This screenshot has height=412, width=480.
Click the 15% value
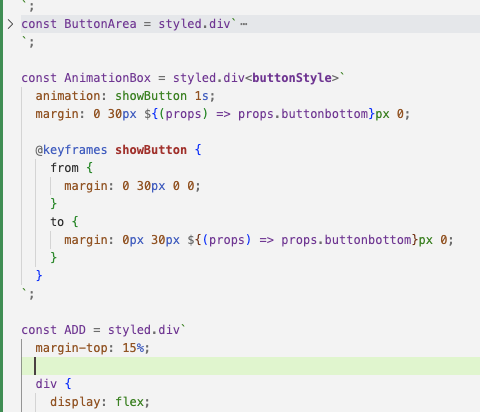[x=133, y=348]
